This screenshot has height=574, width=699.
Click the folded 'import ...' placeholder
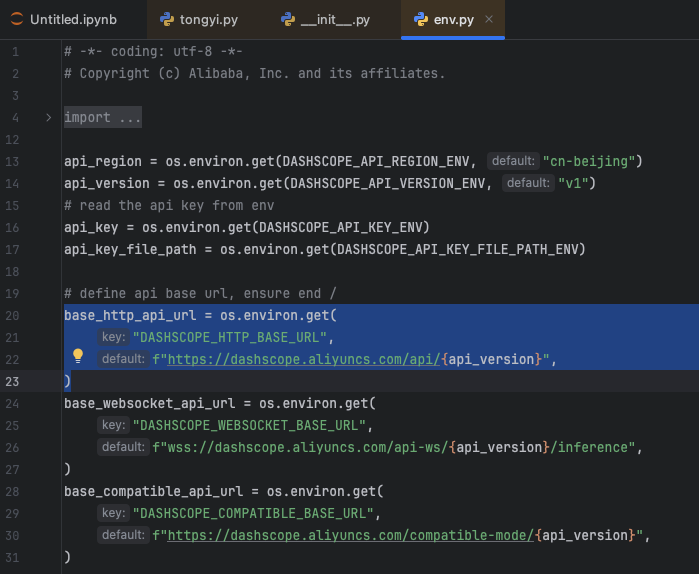(103, 117)
